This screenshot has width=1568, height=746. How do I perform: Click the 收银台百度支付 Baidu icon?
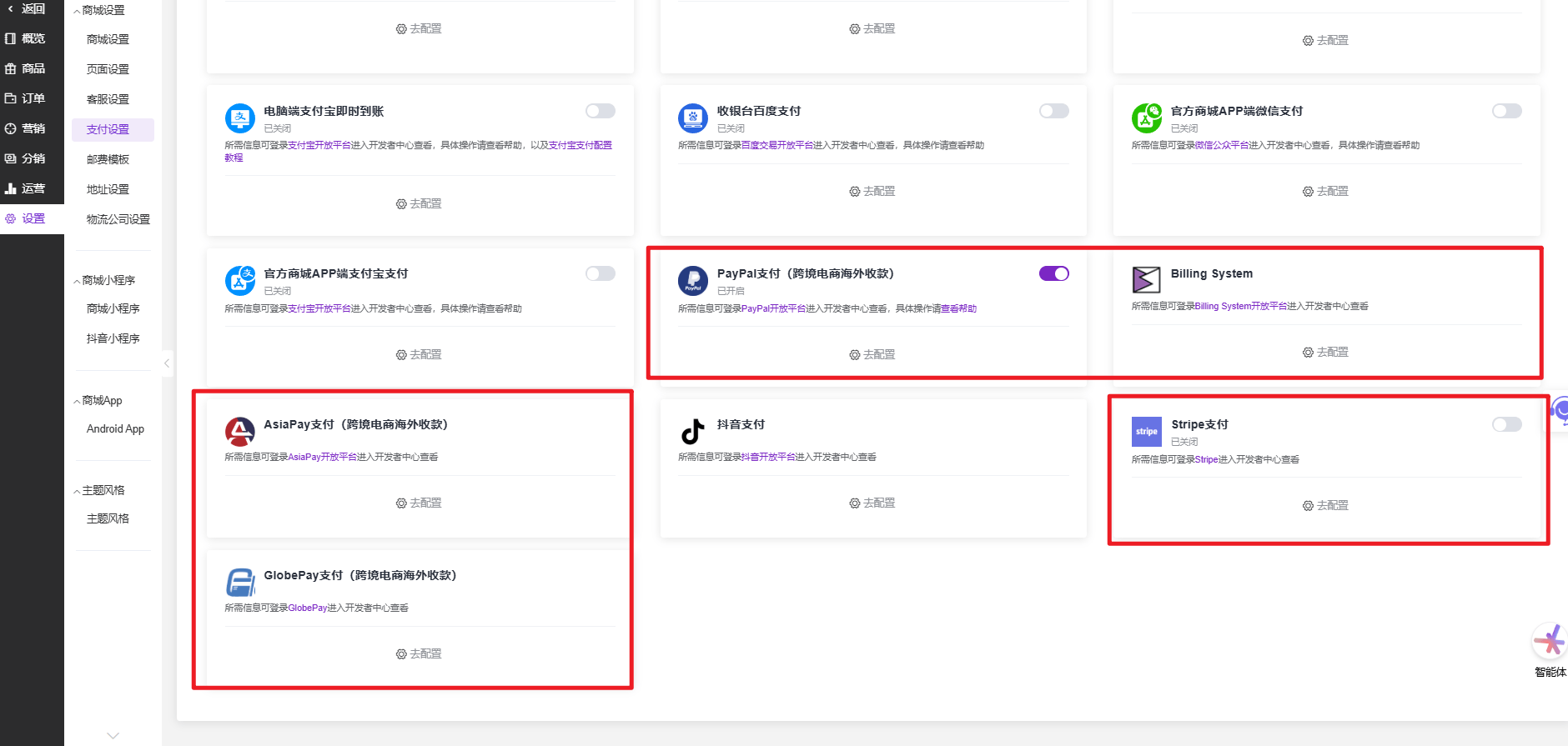click(693, 118)
